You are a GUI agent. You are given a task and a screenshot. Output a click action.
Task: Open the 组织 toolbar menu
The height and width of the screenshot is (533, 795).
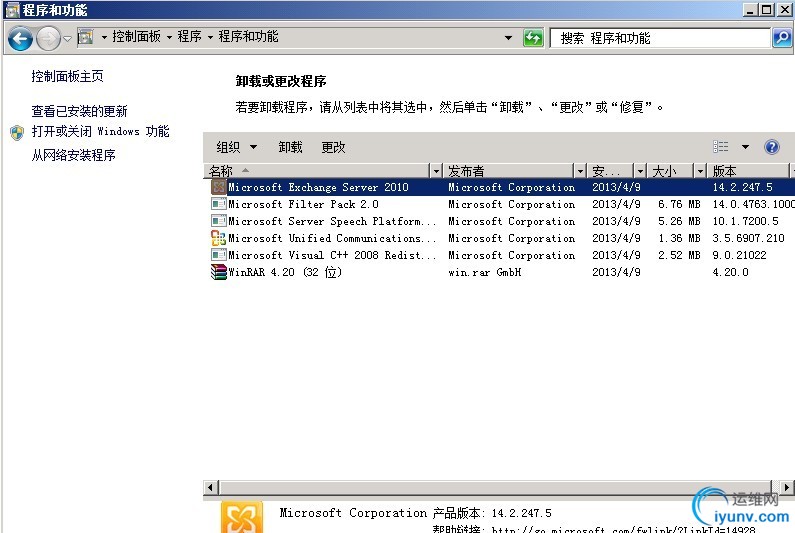pos(236,147)
